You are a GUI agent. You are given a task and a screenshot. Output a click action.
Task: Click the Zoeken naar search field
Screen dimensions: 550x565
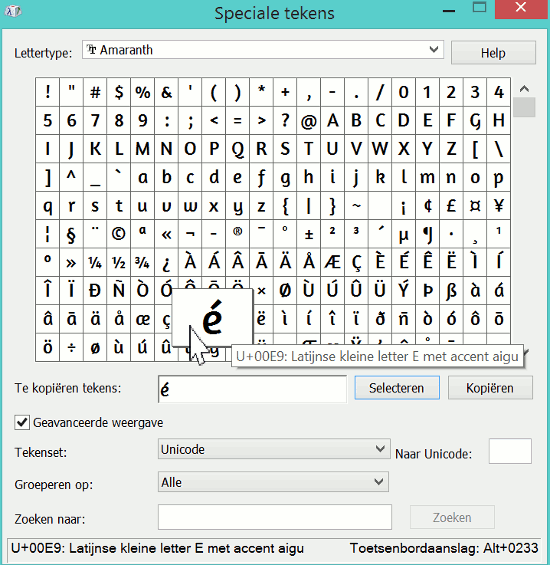(x=275, y=517)
